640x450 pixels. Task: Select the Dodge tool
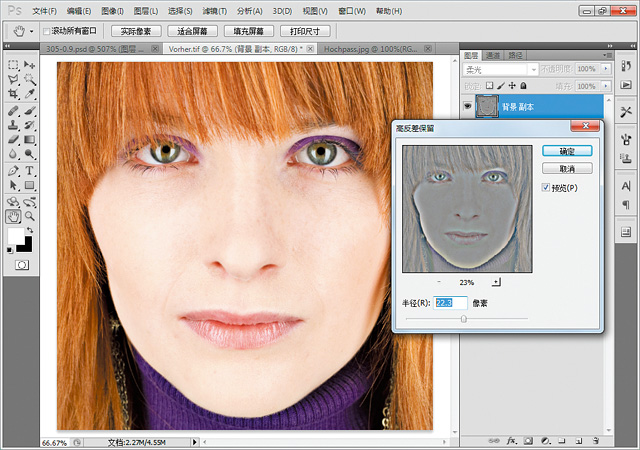[29, 154]
